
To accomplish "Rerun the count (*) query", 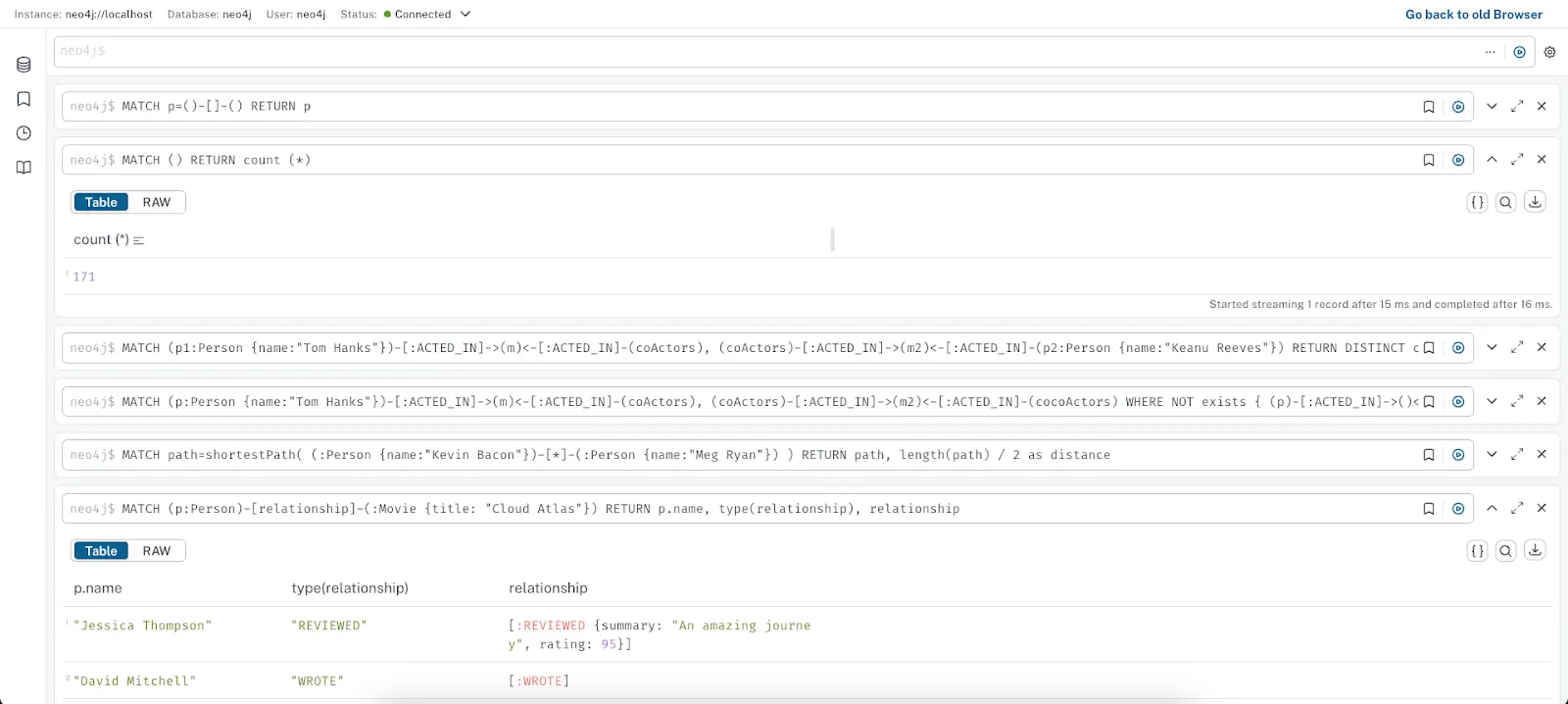I will 1458,160.
